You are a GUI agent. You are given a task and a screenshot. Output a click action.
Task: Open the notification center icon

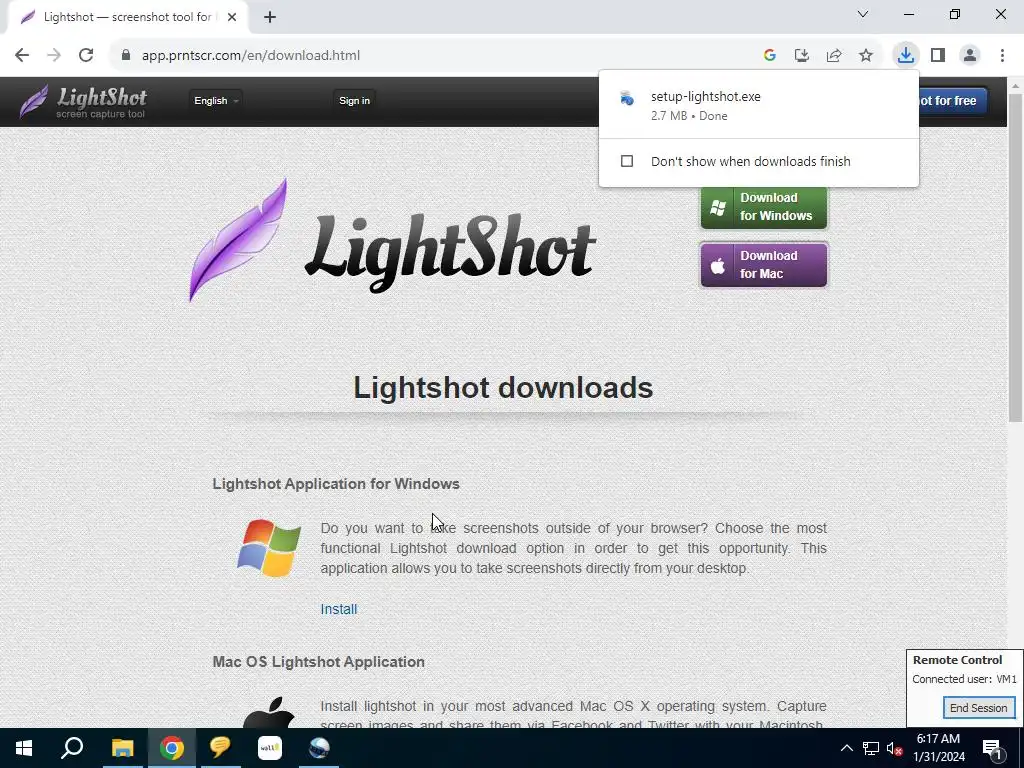pyautogui.click(x=993, y=748)
